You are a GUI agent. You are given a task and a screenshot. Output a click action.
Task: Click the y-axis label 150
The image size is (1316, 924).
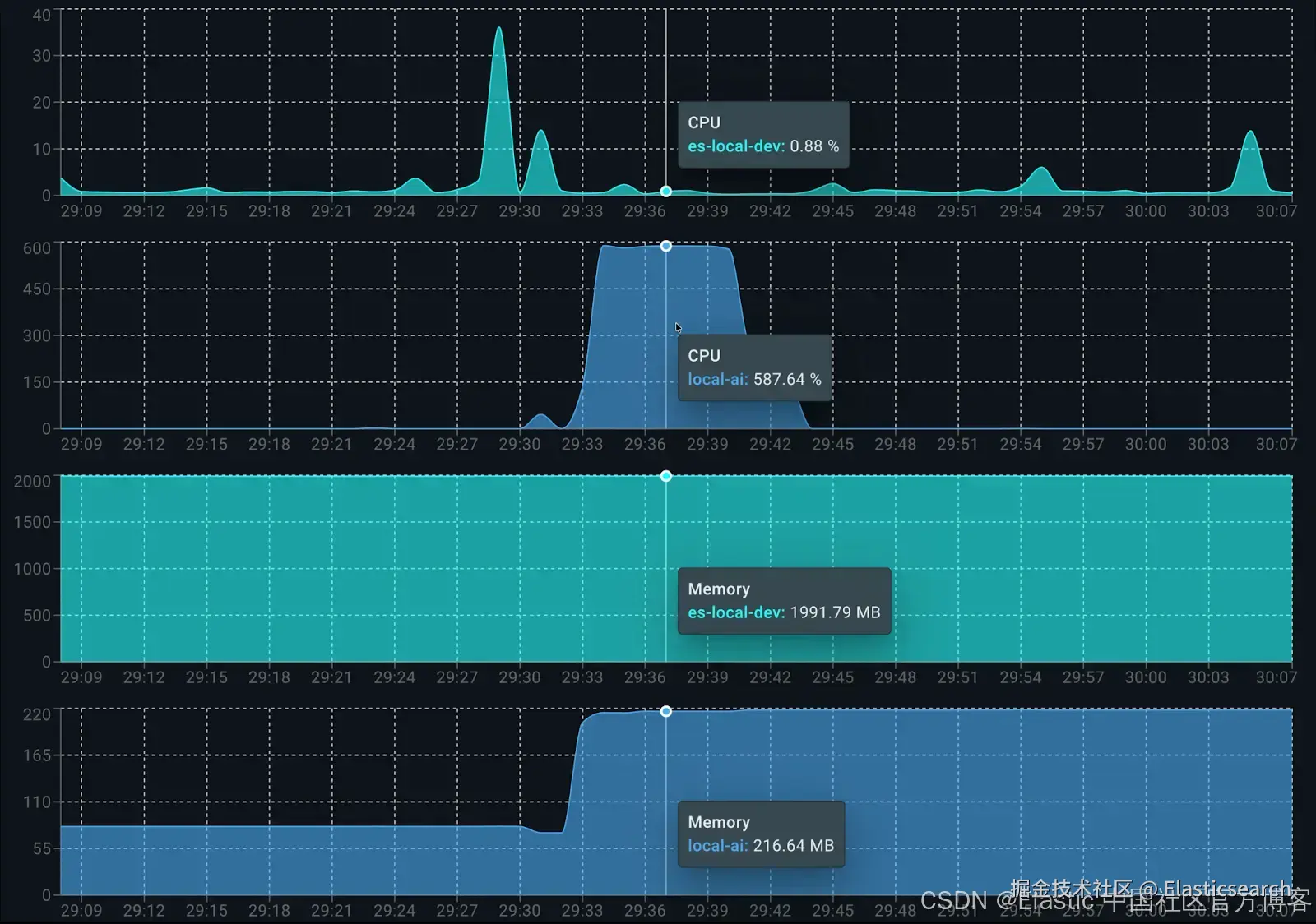coord(37,382)
